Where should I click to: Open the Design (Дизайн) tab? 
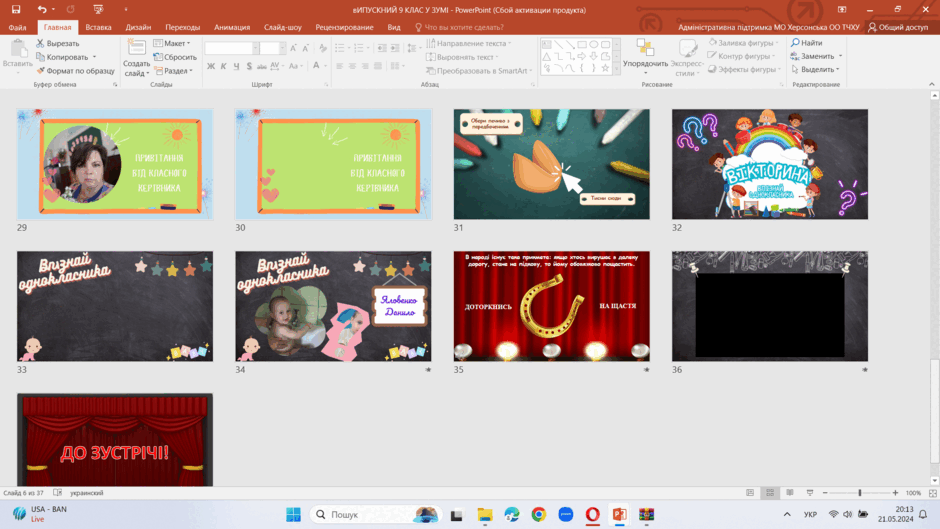[x=138, y=27]
